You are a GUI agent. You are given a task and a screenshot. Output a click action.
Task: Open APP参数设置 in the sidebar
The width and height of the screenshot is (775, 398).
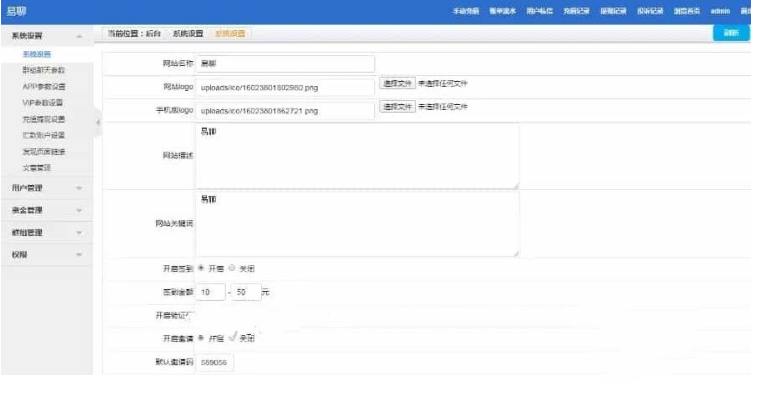click(x=44, y=87)
